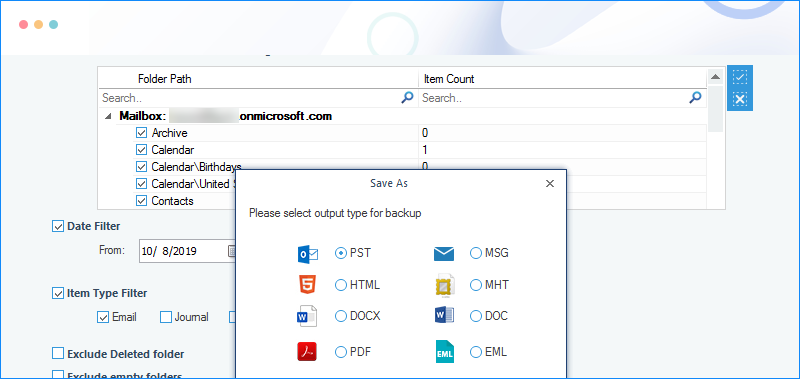This screenshot has height=379, width=800.
Task: Click the Calendar item count value 1
Action: tap(424, 150)
